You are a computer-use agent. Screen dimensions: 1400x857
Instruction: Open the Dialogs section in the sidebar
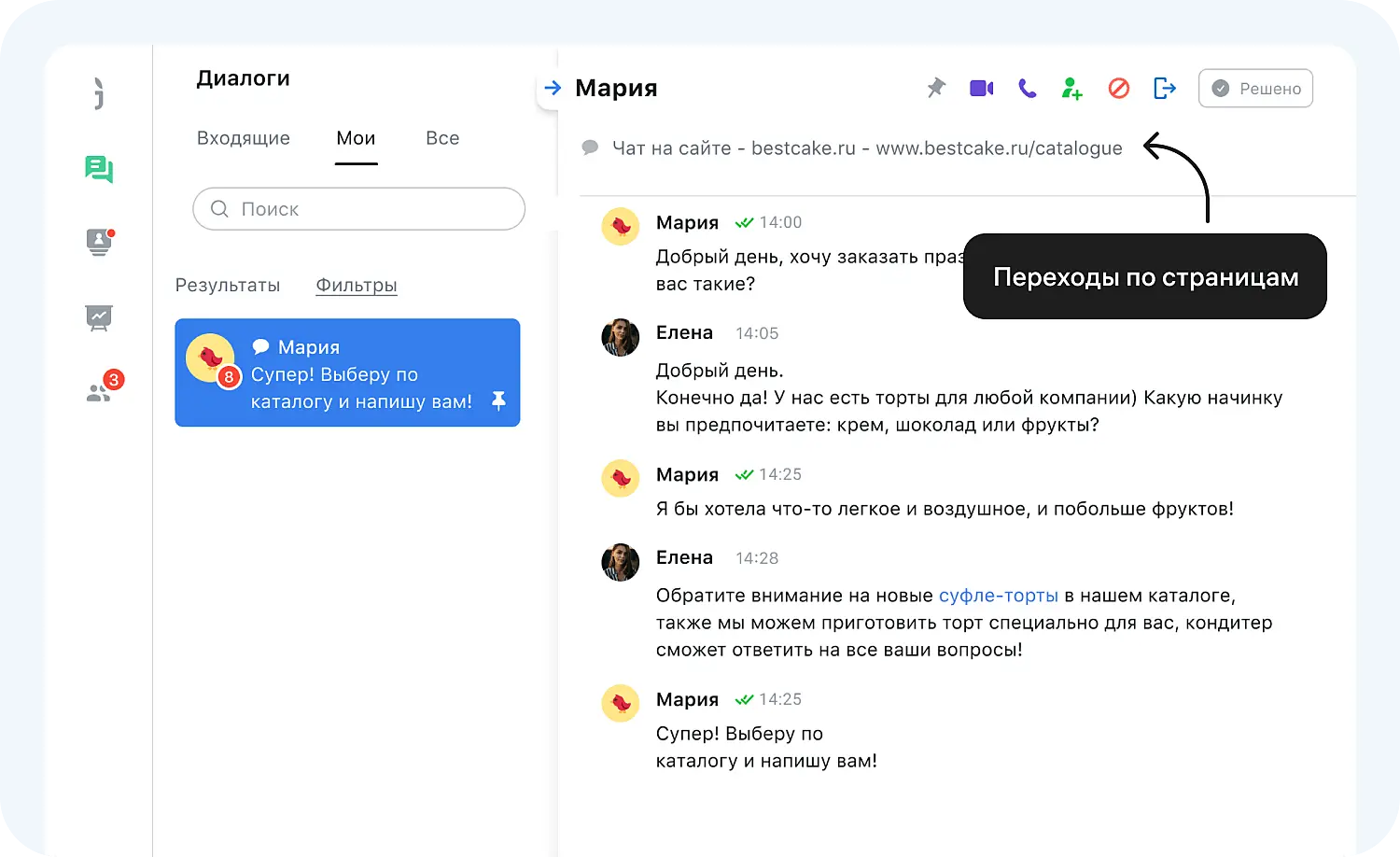[x=99, y=169]
